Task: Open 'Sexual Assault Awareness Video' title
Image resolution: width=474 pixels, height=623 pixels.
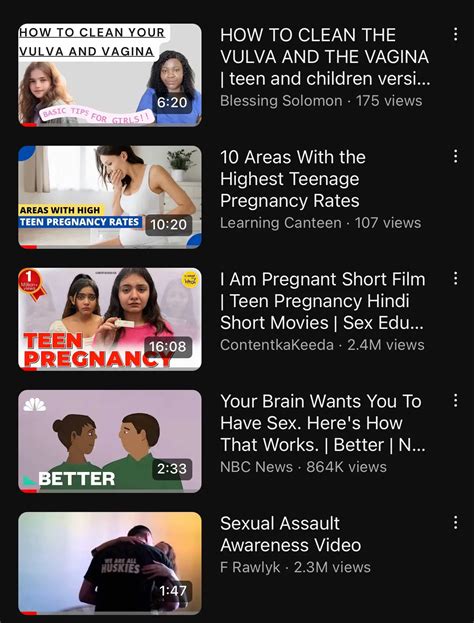Action: pyautogui.click(x=290, y=534)
